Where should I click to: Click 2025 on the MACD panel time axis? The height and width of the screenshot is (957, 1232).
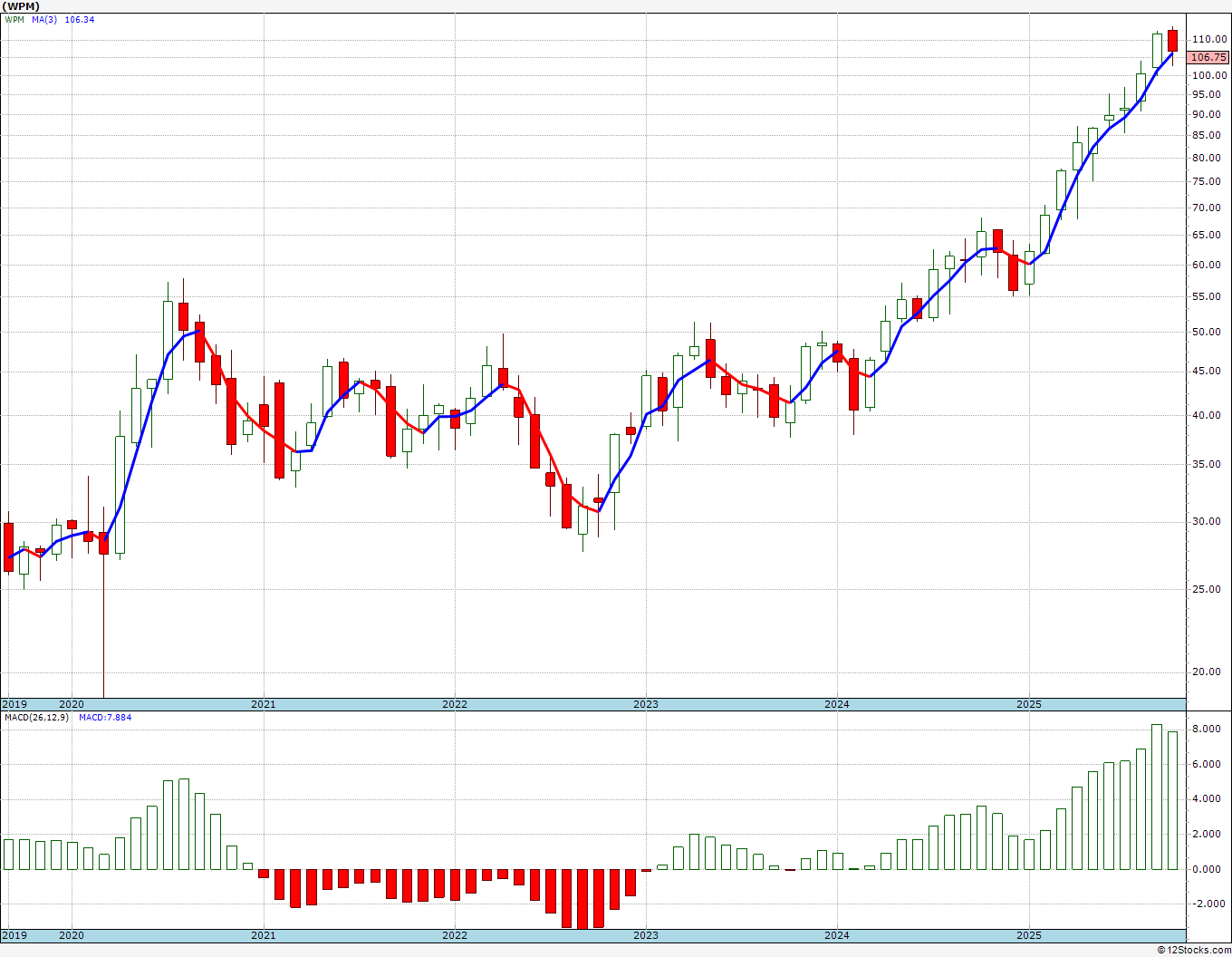tap(1028, 935)
